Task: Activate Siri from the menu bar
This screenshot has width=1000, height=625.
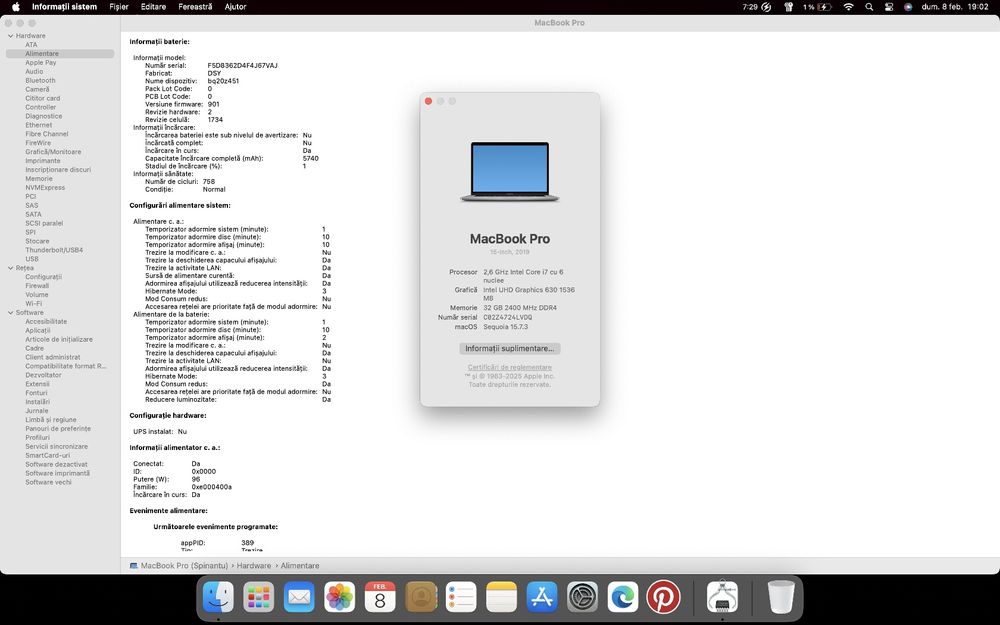Action: click(908, 7)
